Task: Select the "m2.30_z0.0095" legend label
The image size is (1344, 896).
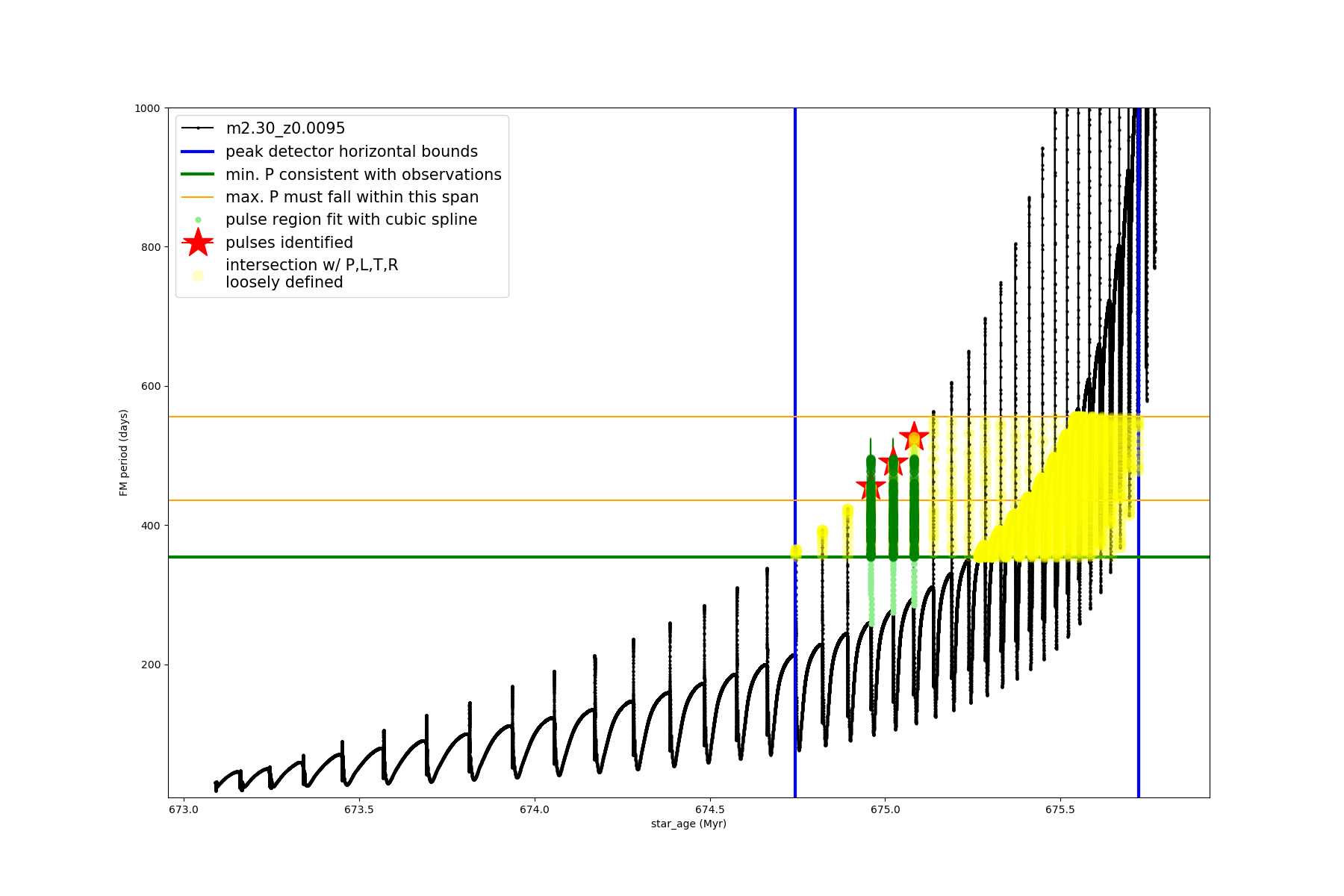Action: (x=285, y=128)
